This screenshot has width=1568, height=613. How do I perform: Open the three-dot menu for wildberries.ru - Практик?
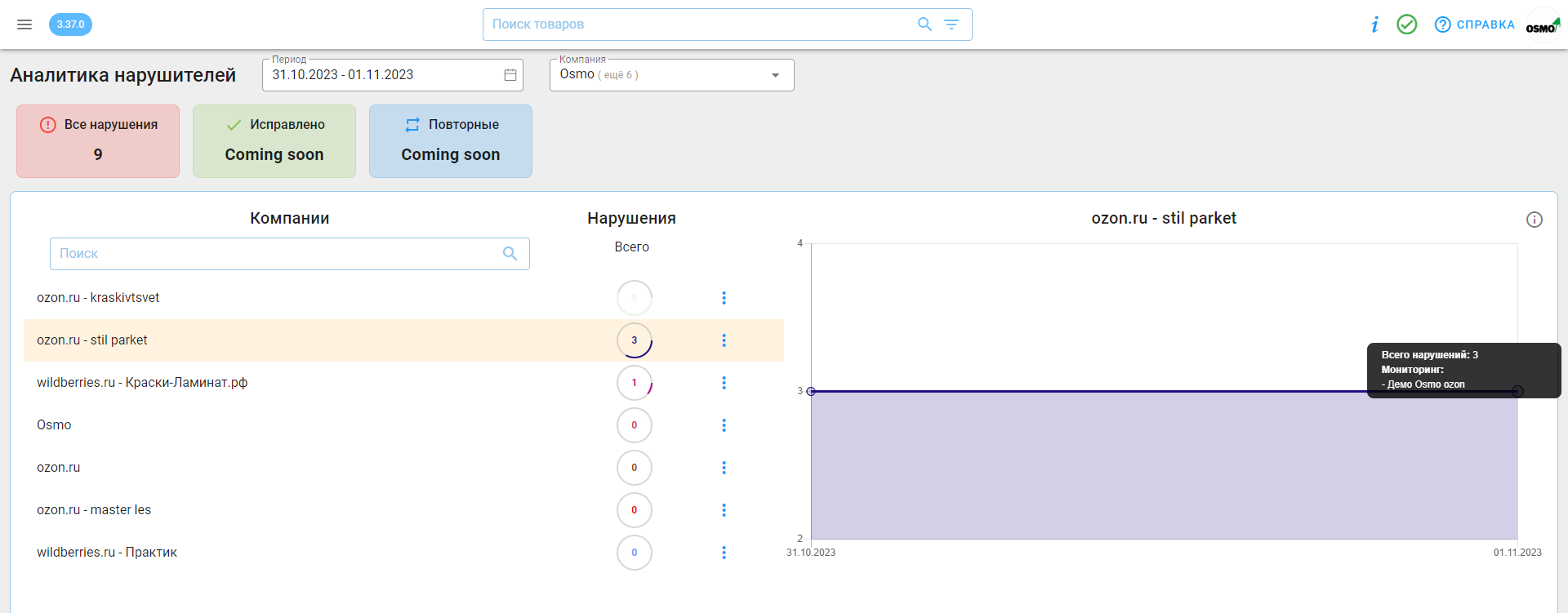tap(724, 553)
